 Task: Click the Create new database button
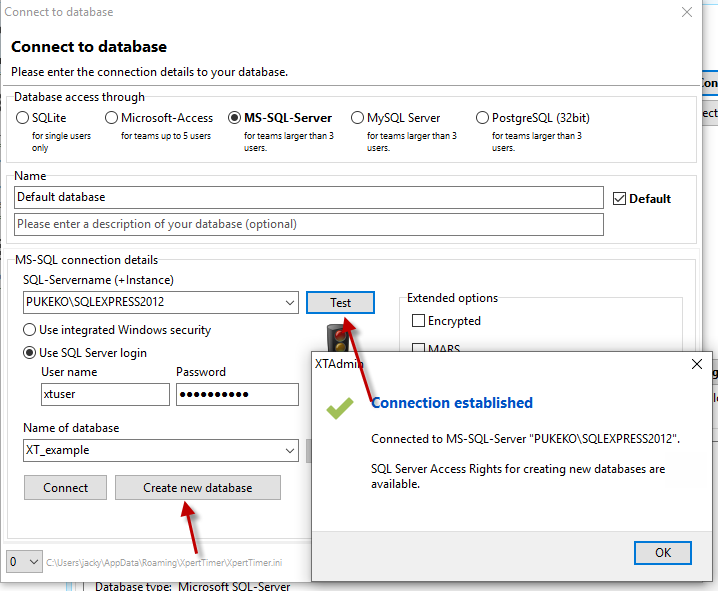tap(197, 488)
